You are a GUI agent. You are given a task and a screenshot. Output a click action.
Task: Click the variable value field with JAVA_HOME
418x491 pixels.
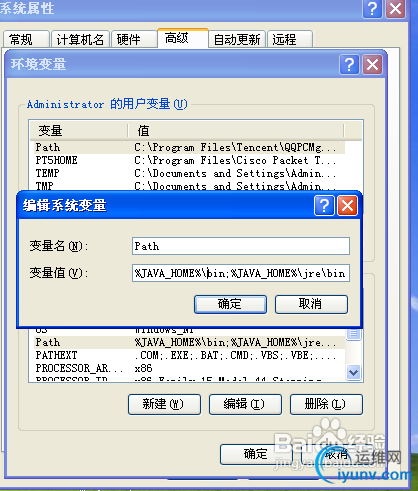[241, 273]
